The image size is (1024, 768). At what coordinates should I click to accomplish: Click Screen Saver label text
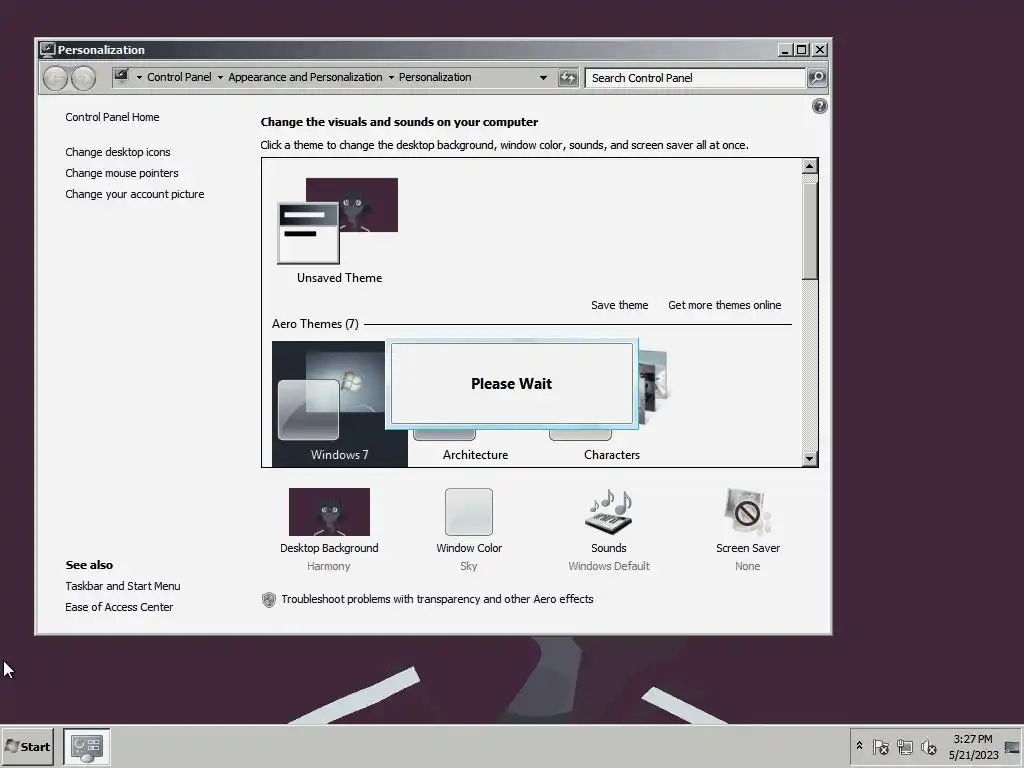pyautogui.click(x=748, y=549)
